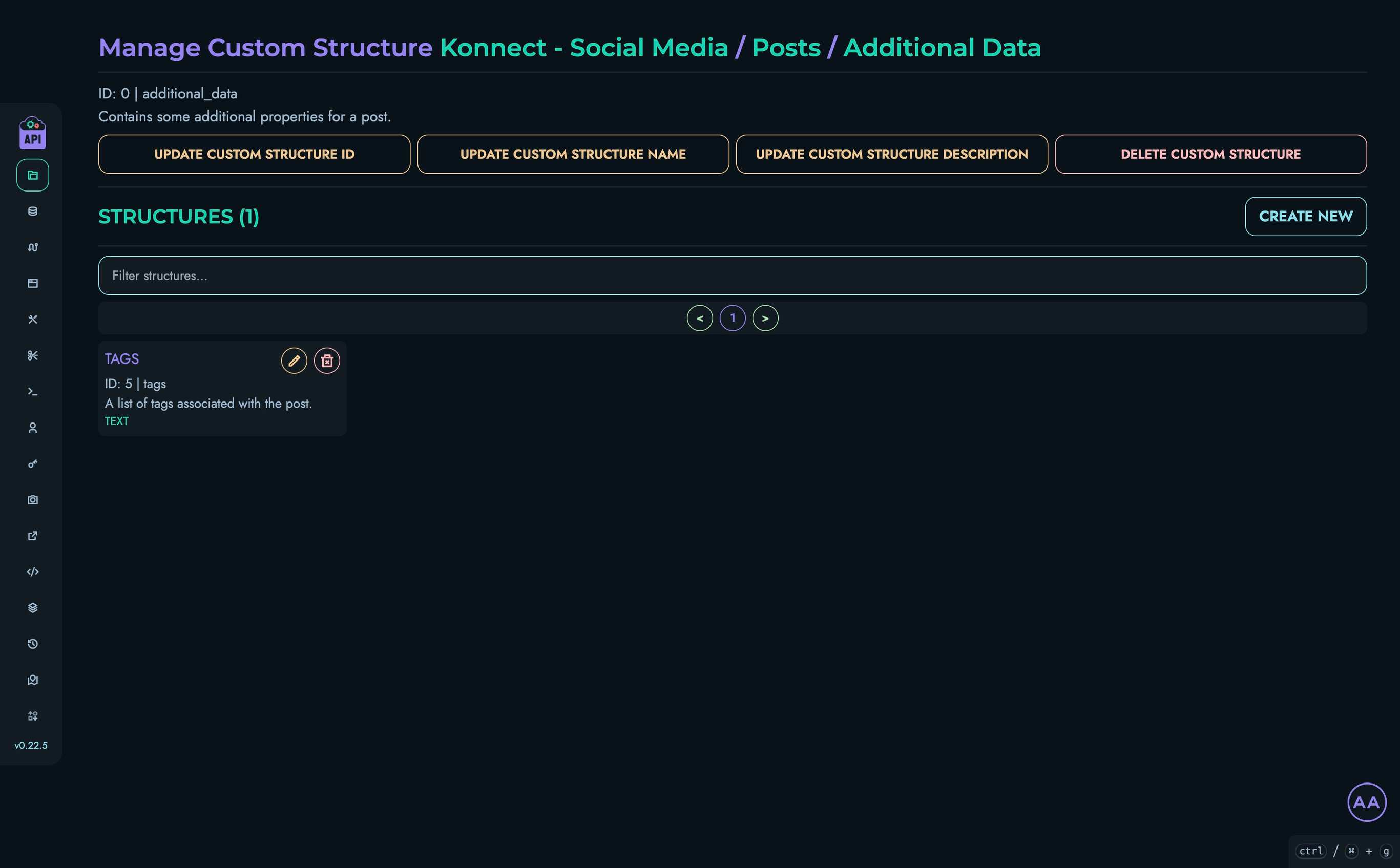Click Update Custom Structure ID button
The image size is (1400, 868).
[255, 154]
